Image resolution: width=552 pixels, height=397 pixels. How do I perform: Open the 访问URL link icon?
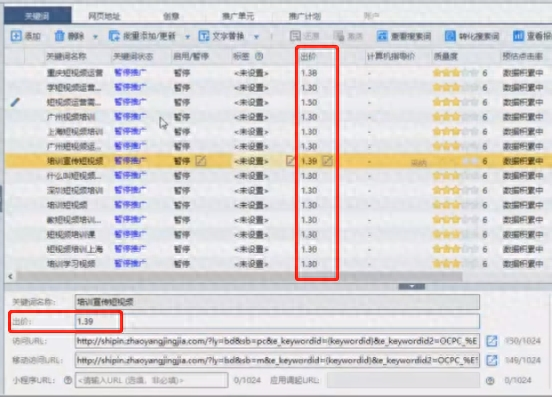coord(492,341)
